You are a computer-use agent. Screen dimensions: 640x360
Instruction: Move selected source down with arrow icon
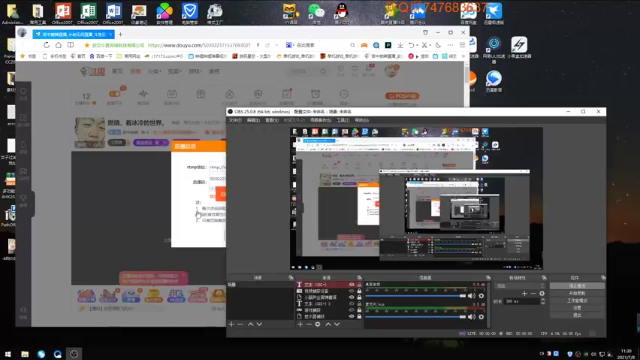tap(337, 324)
